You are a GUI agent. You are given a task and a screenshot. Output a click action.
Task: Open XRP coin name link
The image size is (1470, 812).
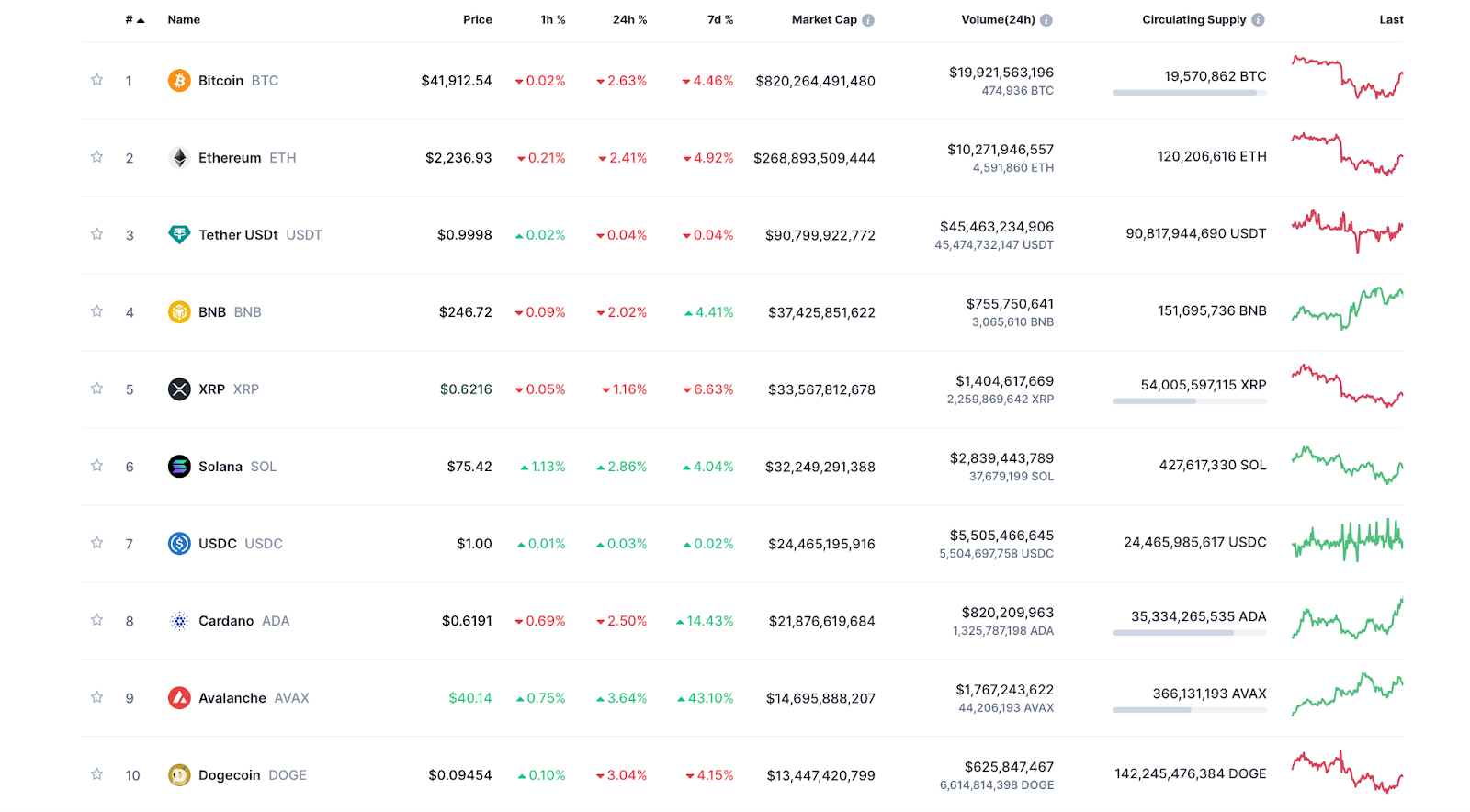(229, 389)
